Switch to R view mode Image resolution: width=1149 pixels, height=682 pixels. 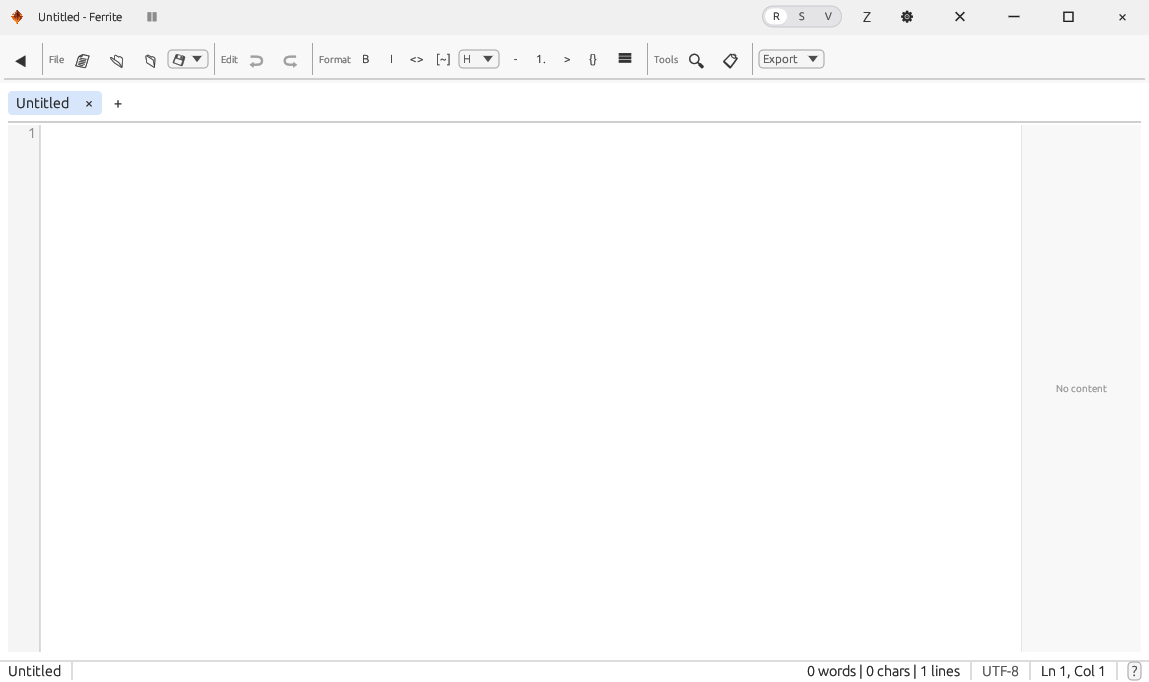[776, 17]
